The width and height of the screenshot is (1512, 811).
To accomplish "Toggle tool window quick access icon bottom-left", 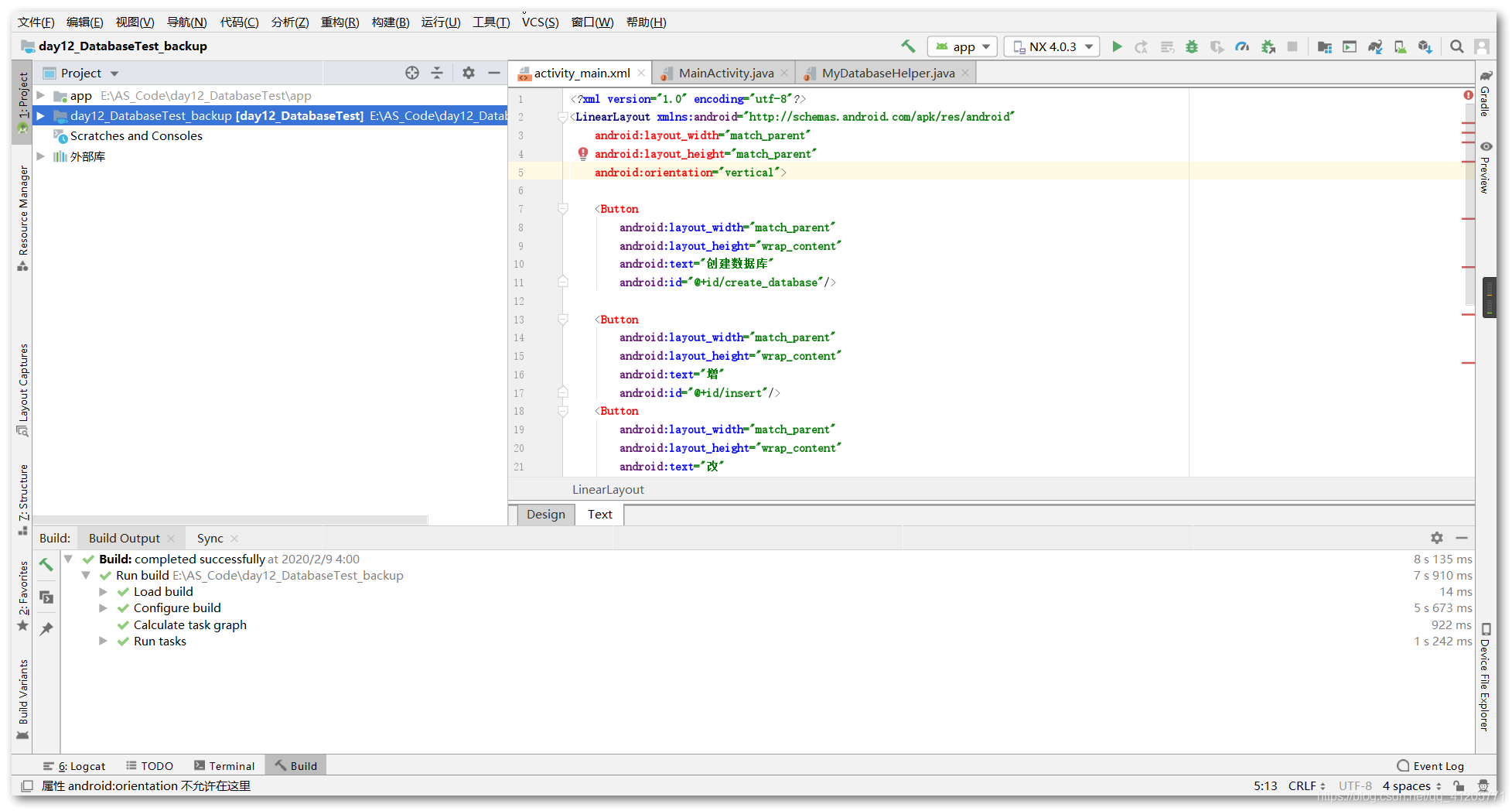I will tap(27, 786).
